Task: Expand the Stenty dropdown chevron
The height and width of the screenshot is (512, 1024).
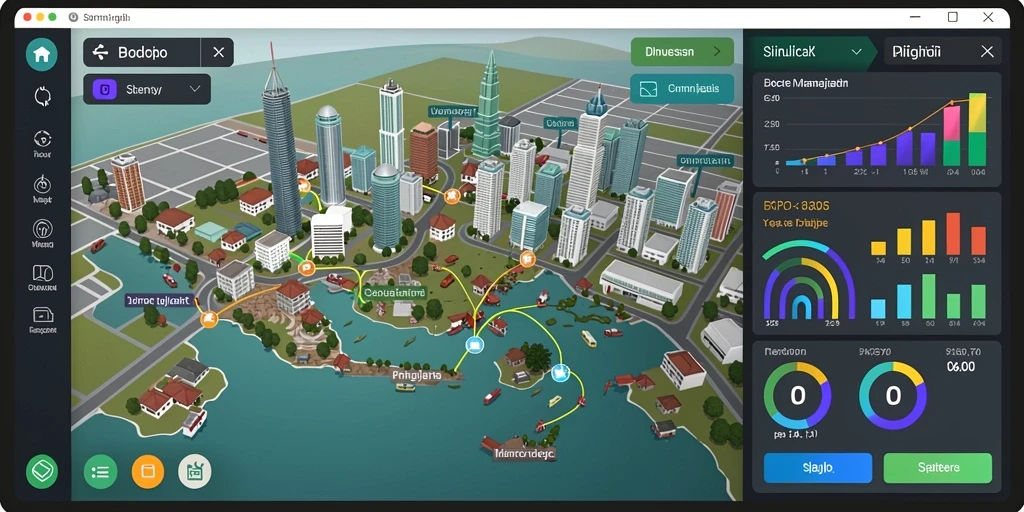Action: click(x=195, y=89)
